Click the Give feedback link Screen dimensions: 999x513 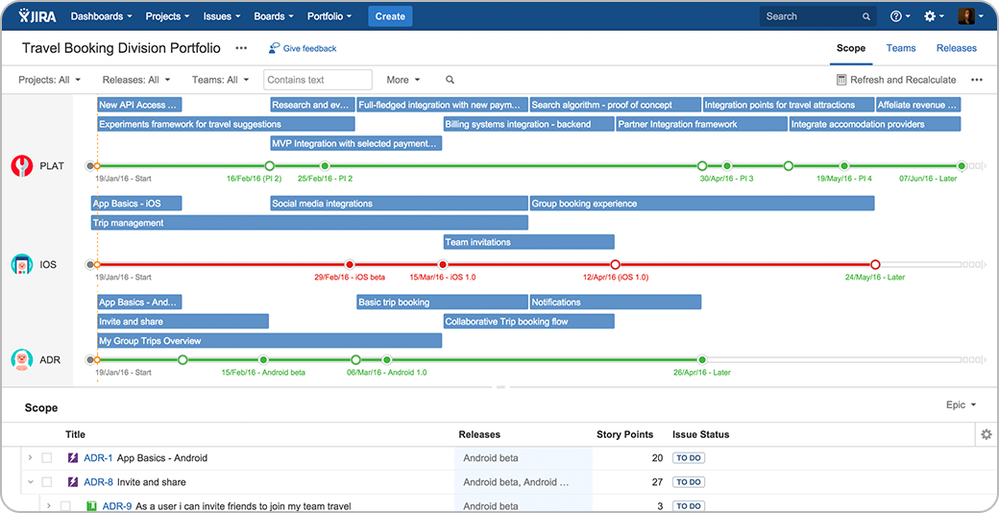tap(303, 48)
